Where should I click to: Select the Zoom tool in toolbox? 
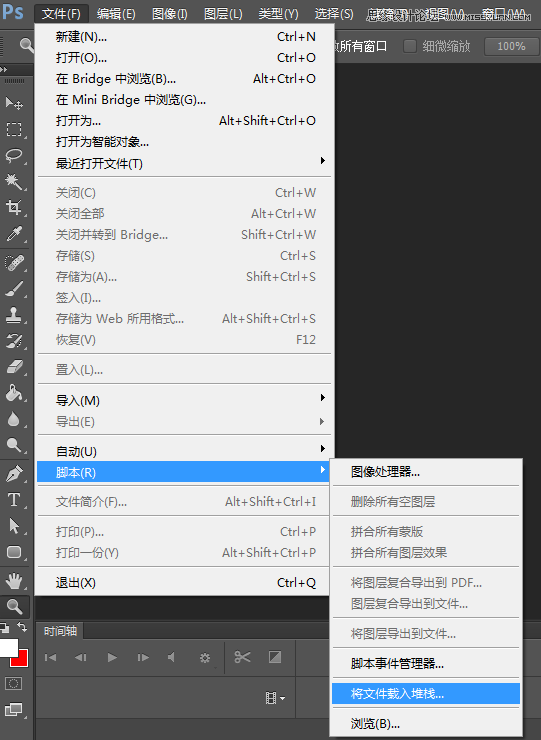14,606
